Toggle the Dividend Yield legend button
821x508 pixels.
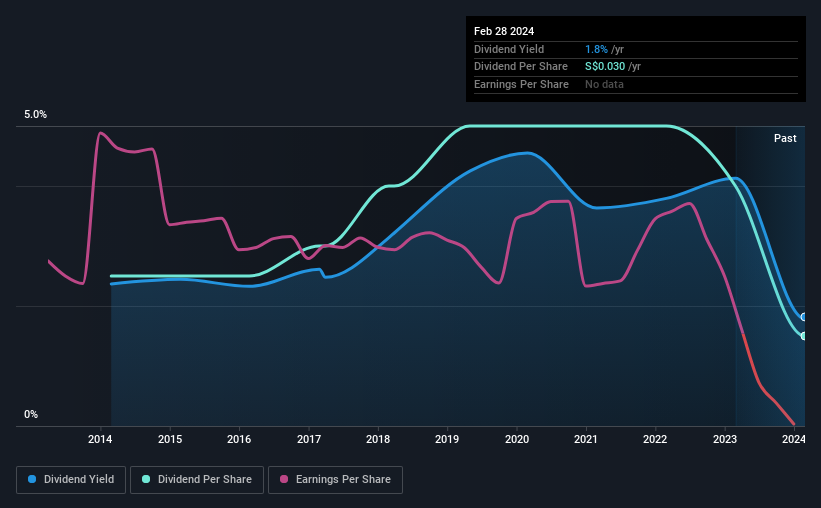pos(71,480)
